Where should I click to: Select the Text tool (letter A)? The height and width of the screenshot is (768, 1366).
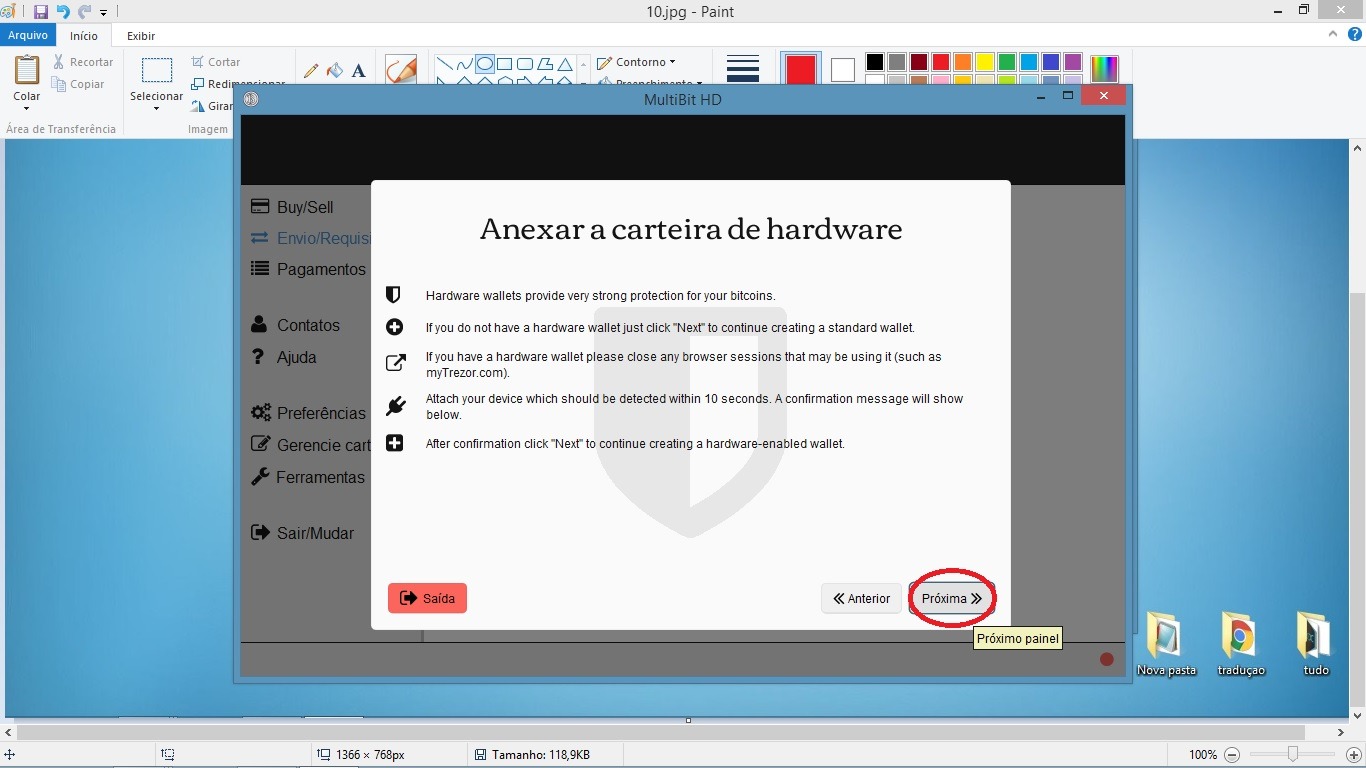point(359,70)
